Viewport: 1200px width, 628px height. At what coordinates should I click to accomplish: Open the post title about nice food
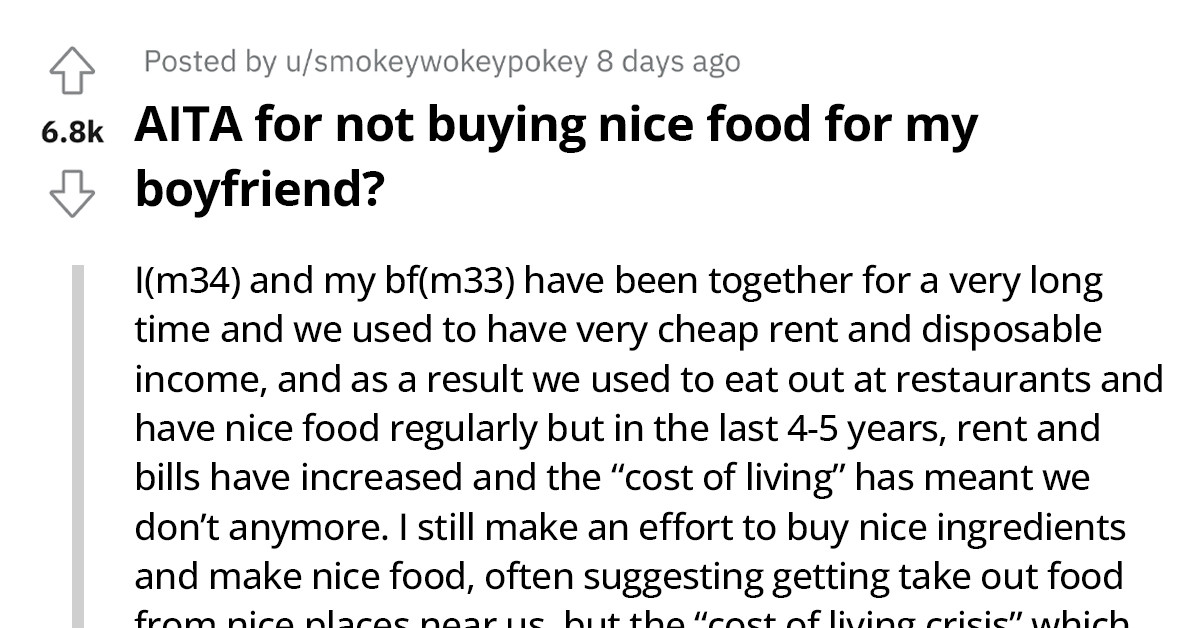click(556, 156)
